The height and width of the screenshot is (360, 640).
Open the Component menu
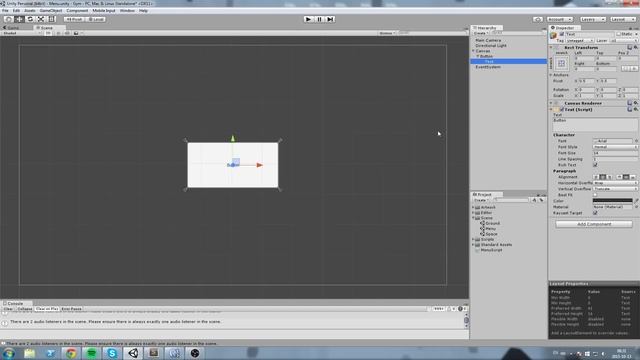pos(77,11)
